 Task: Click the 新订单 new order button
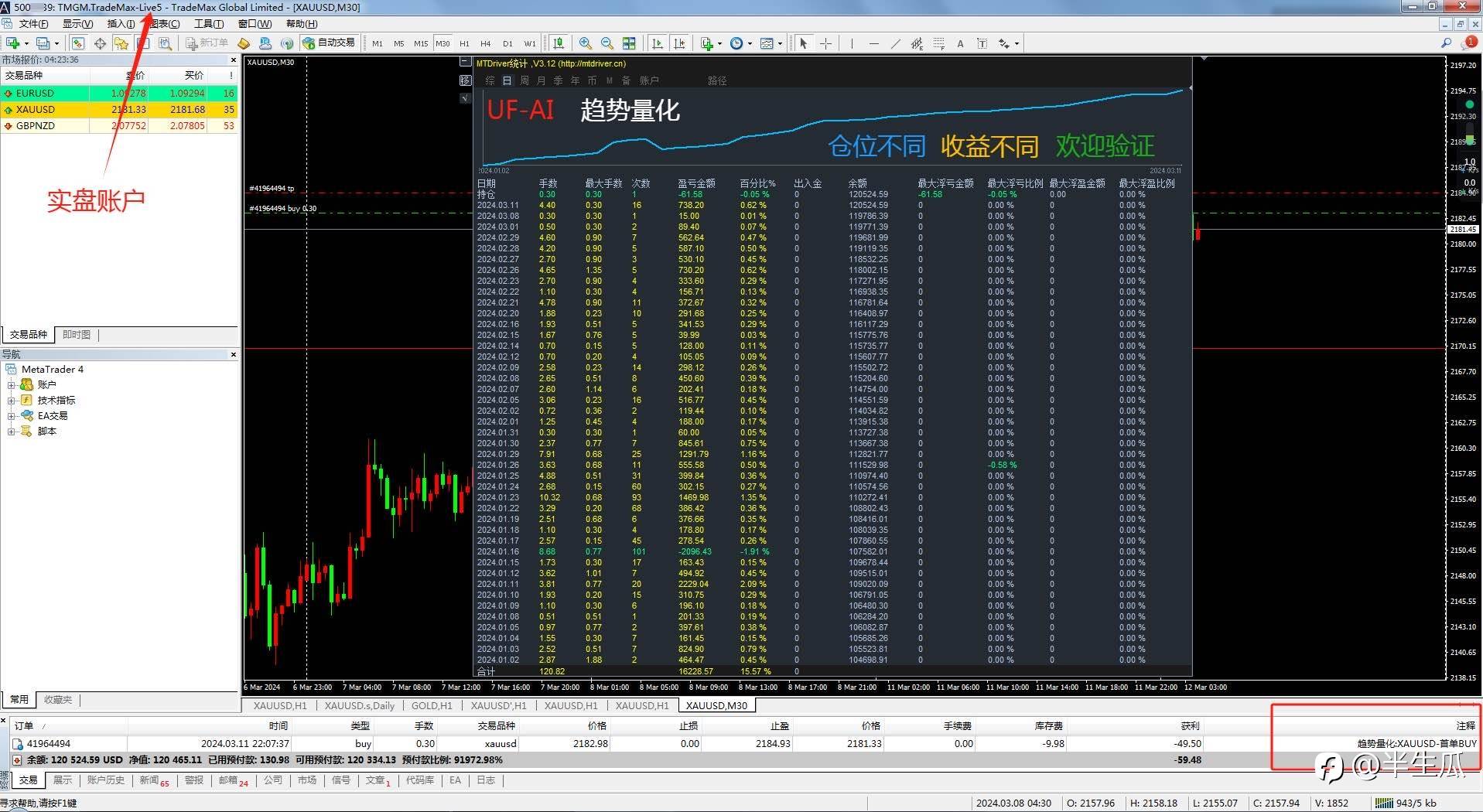point(207,43)
